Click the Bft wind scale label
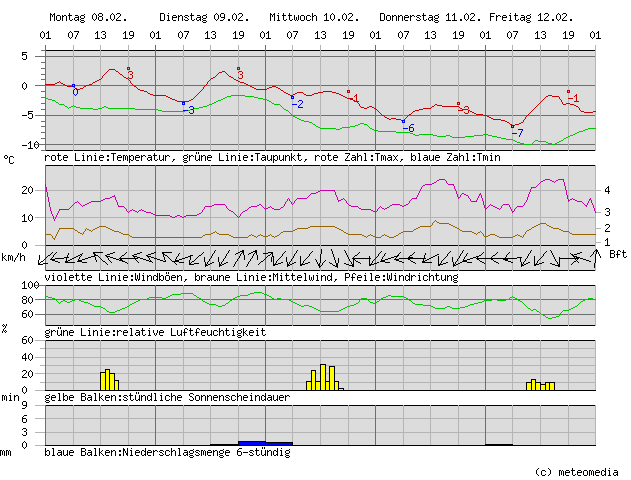 [x=617, y=254]
